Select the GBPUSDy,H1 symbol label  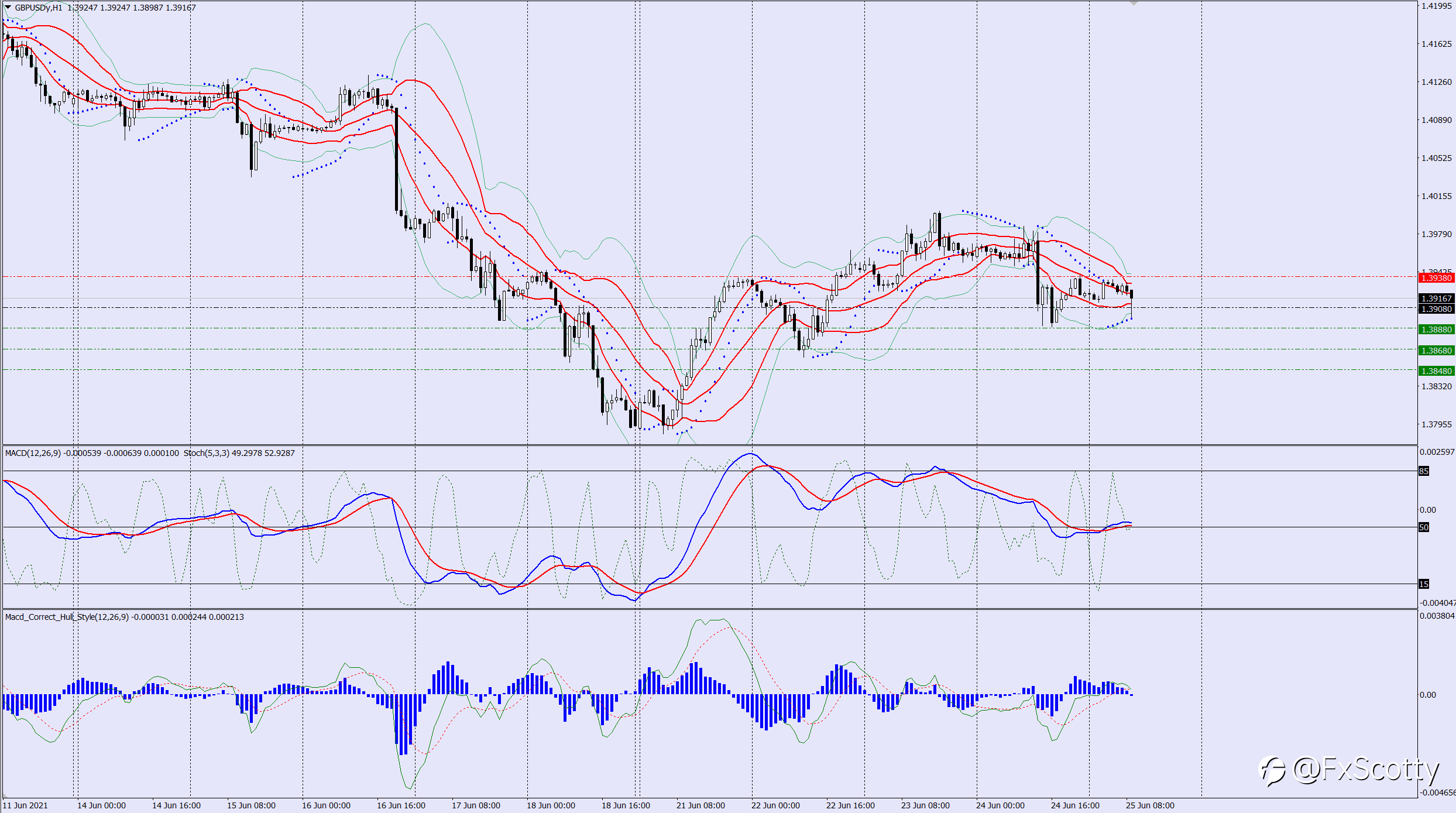[x=39, y=8]
